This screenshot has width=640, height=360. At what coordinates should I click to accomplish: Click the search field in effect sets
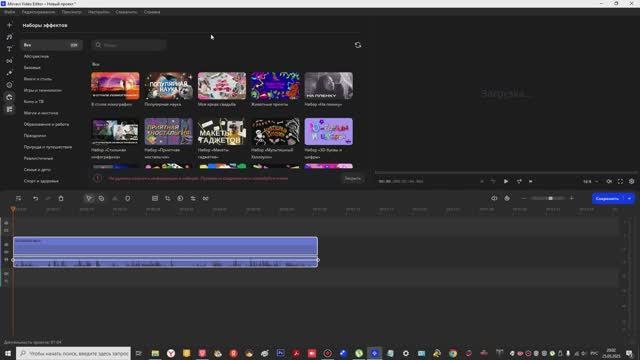click(129, 45)
